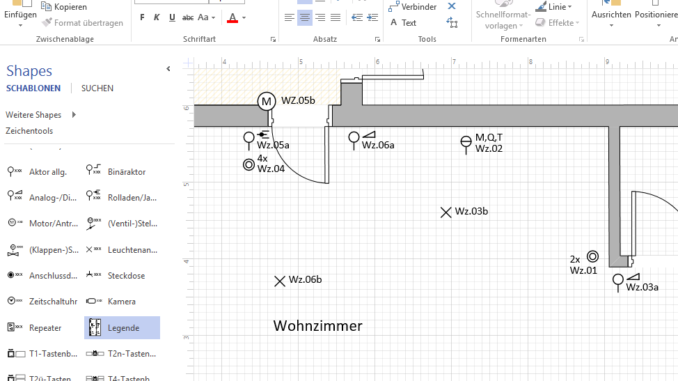Select the (Klappen-)S... shape
Image resolution: width=678 pixels, height=381 pixels.
pyautogui.click(x=42, y=250)
